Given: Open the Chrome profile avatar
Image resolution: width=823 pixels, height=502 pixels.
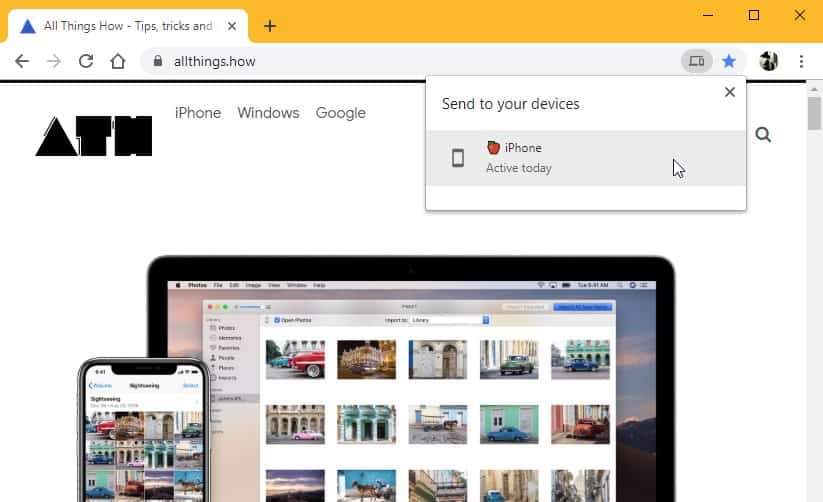Looking at the screenshot, I should 769,61.
